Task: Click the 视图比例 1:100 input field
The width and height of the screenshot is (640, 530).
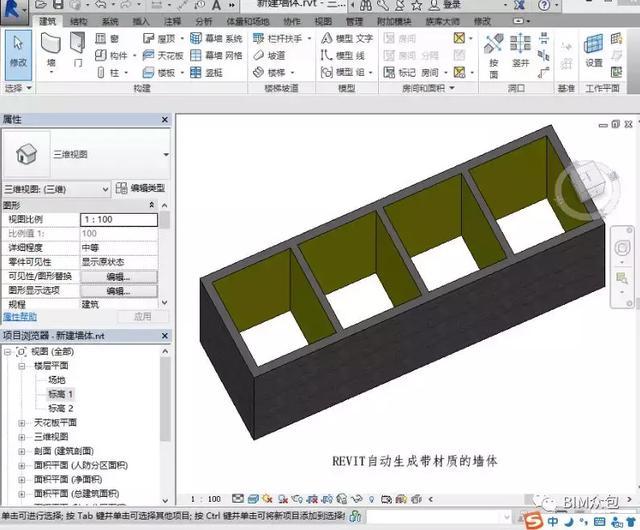Action: (x=118, y=220)
